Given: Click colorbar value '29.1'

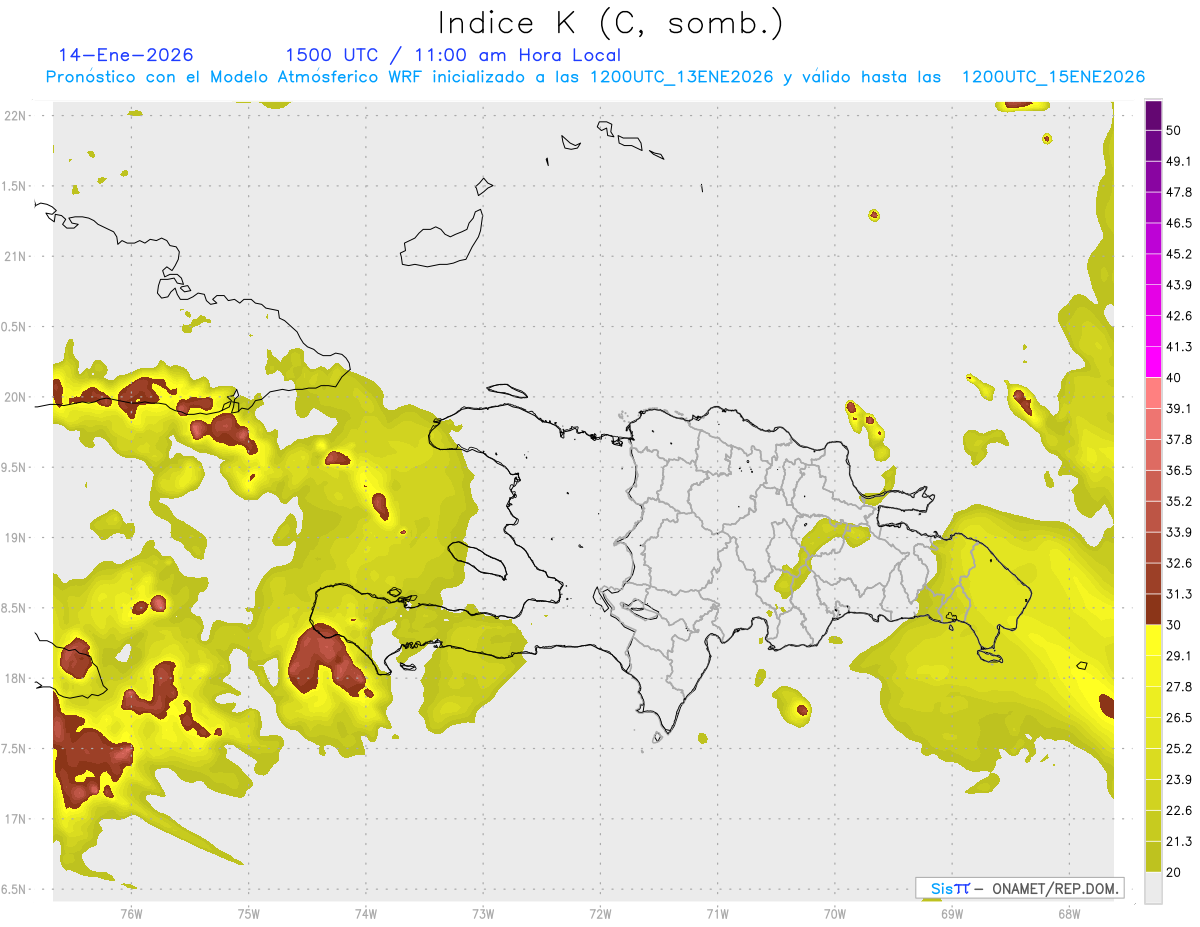Looking at the screenshot, I should [x=1179, y=656].
